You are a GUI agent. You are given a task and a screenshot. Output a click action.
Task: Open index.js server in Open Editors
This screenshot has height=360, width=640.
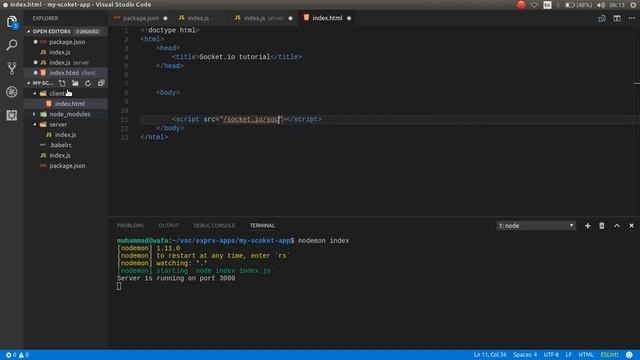(x=69, y=63)
